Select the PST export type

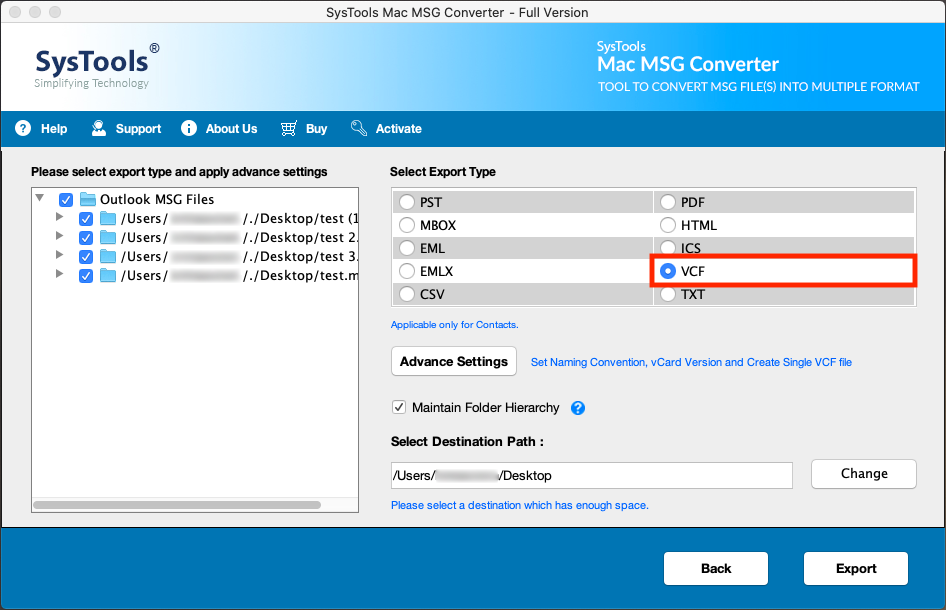(407, 202)
